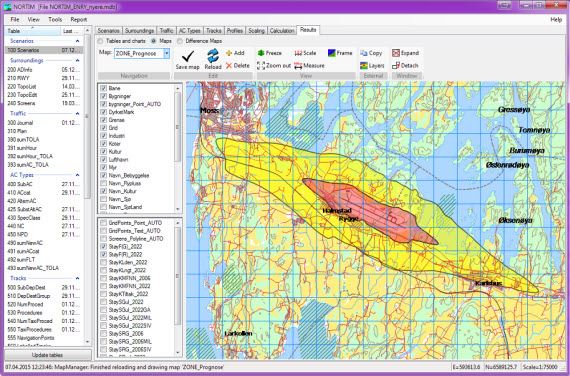Collapse the Tracks section in table list

77,278
